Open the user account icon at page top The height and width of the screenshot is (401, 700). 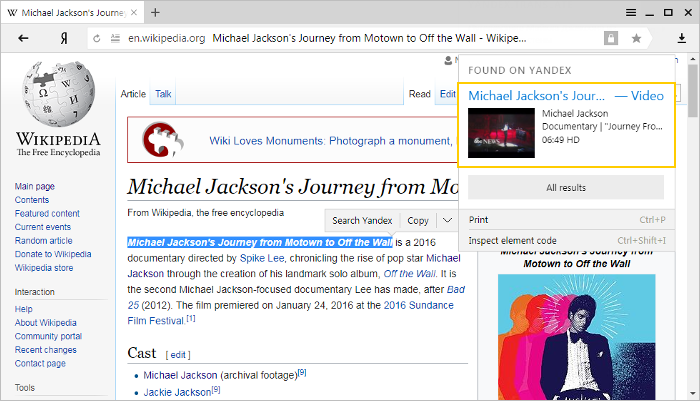(x=448, y=60)
